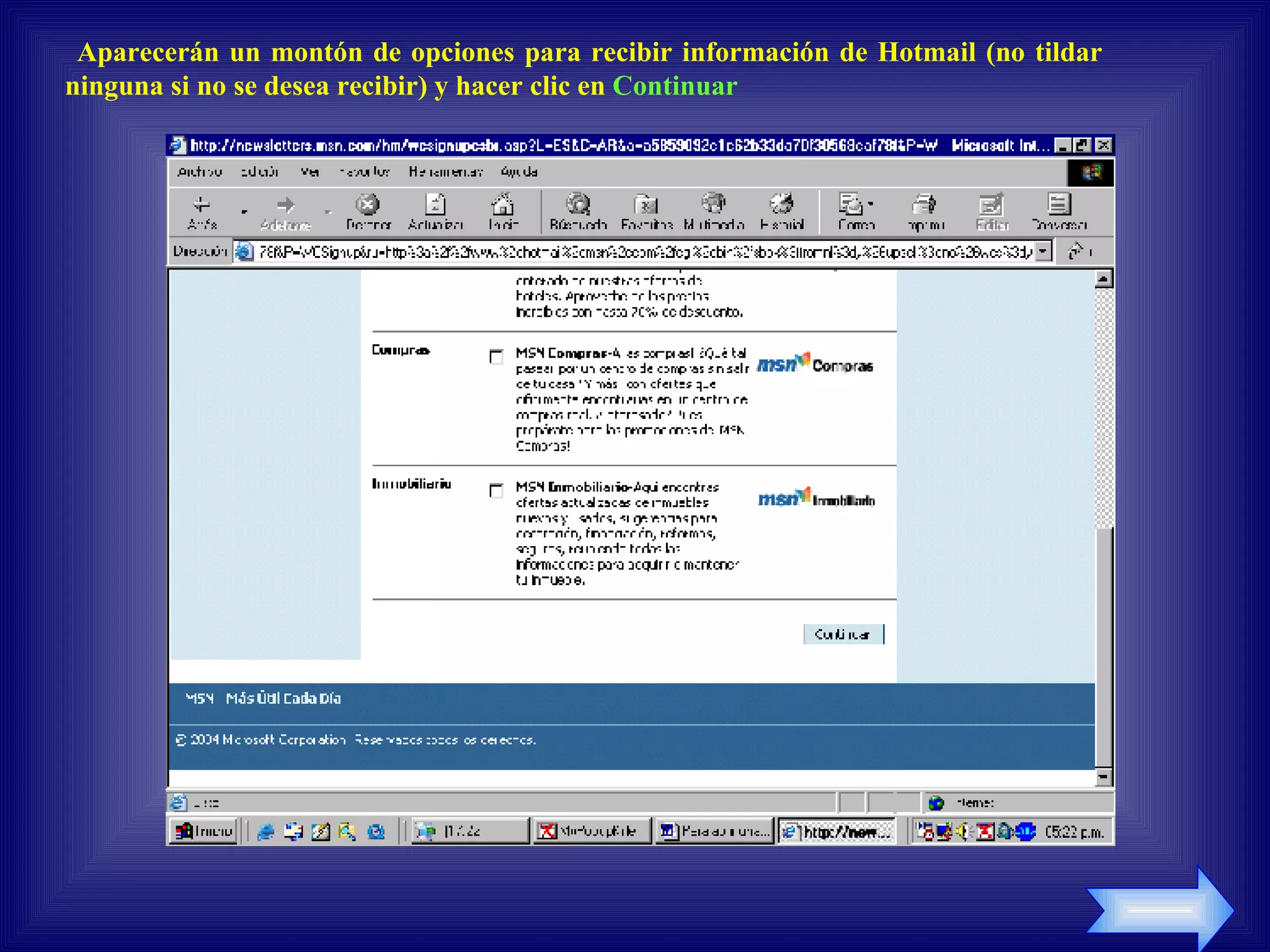Click the Windows logo throbber in the browser
This screenshot has height=952, width=1270.
1090,172
